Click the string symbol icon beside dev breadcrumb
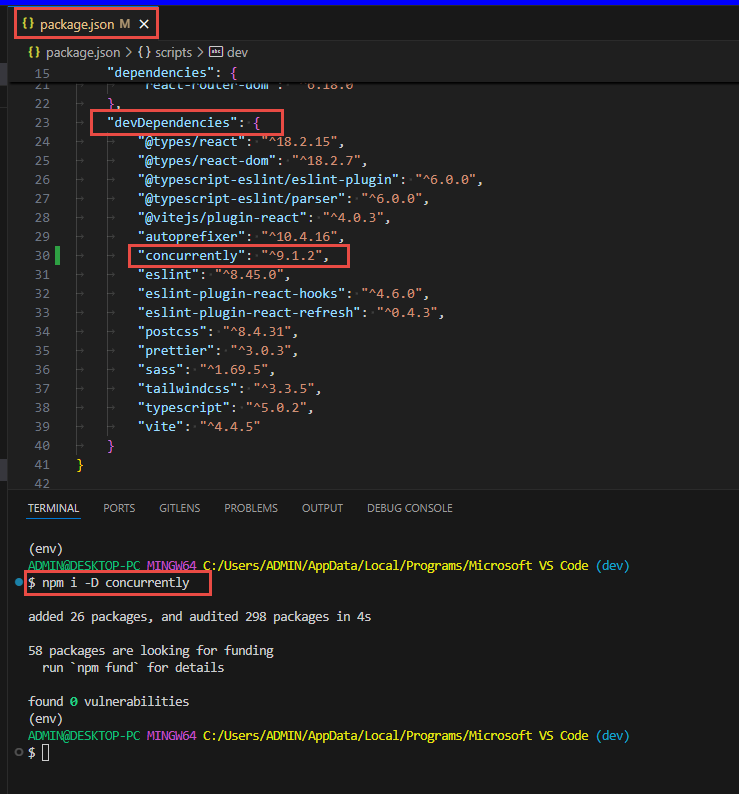The height and width of the screenshot is (794, 739). [x=215, y=52]
